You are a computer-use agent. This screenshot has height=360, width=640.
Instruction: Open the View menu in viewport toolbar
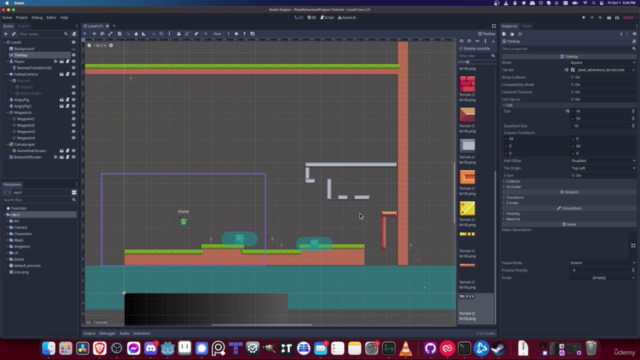click(217, 34)
